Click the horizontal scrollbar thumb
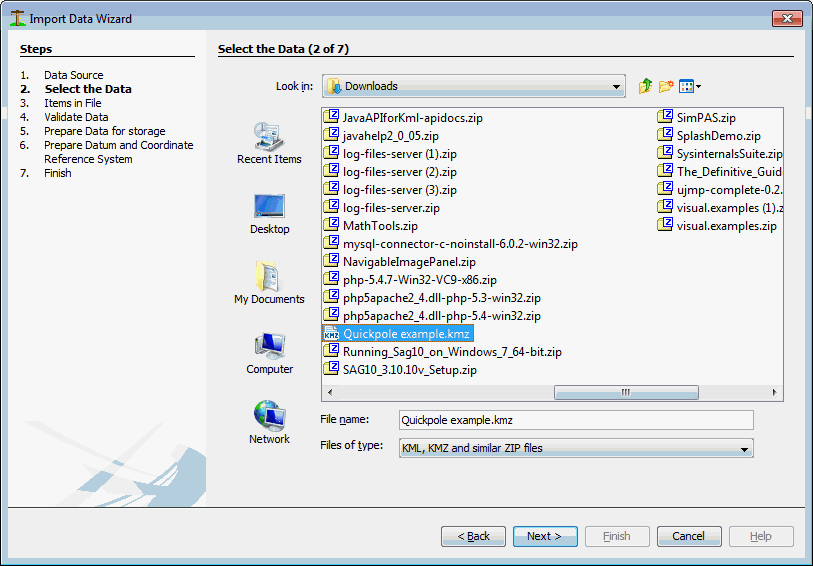The width and height of the screenshot is (813, 566). pos(626,392)
